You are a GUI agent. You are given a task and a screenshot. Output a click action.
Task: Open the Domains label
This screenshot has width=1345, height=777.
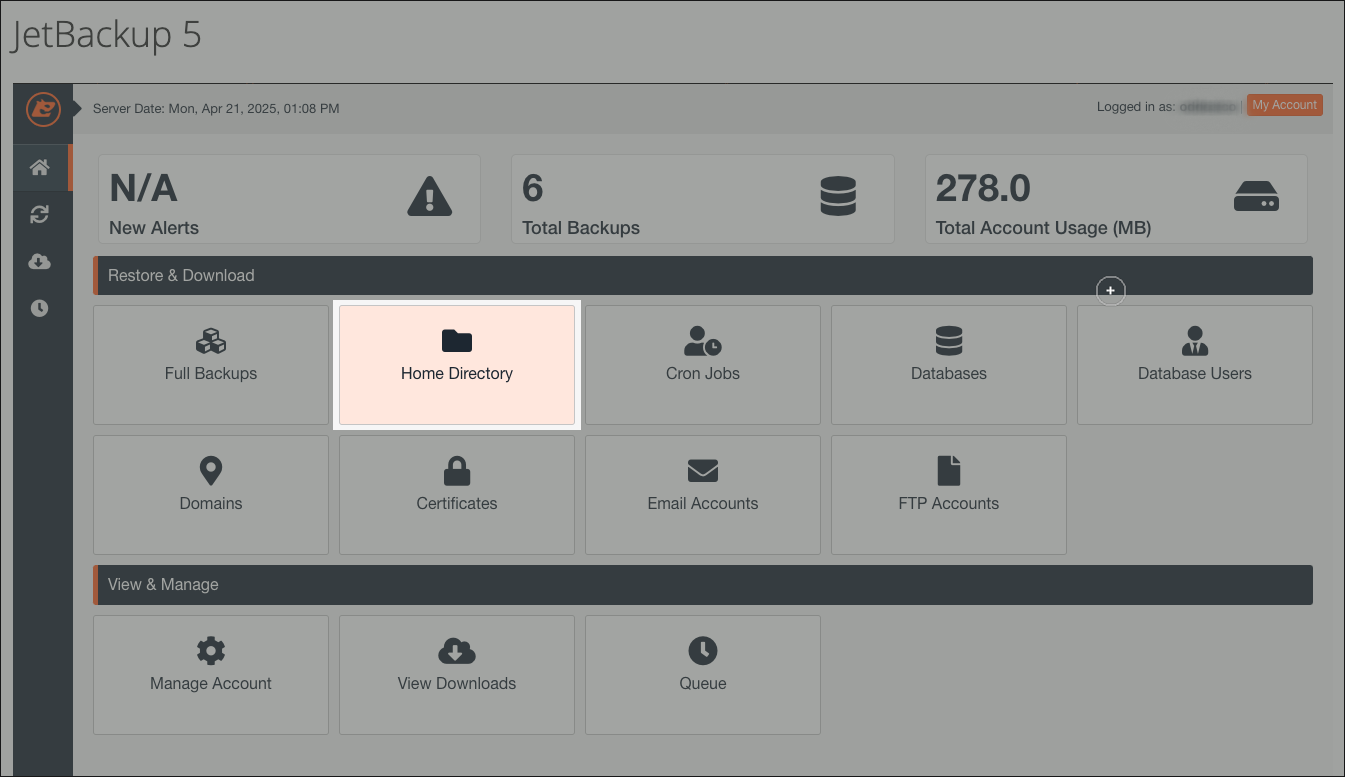pos(211,503)
